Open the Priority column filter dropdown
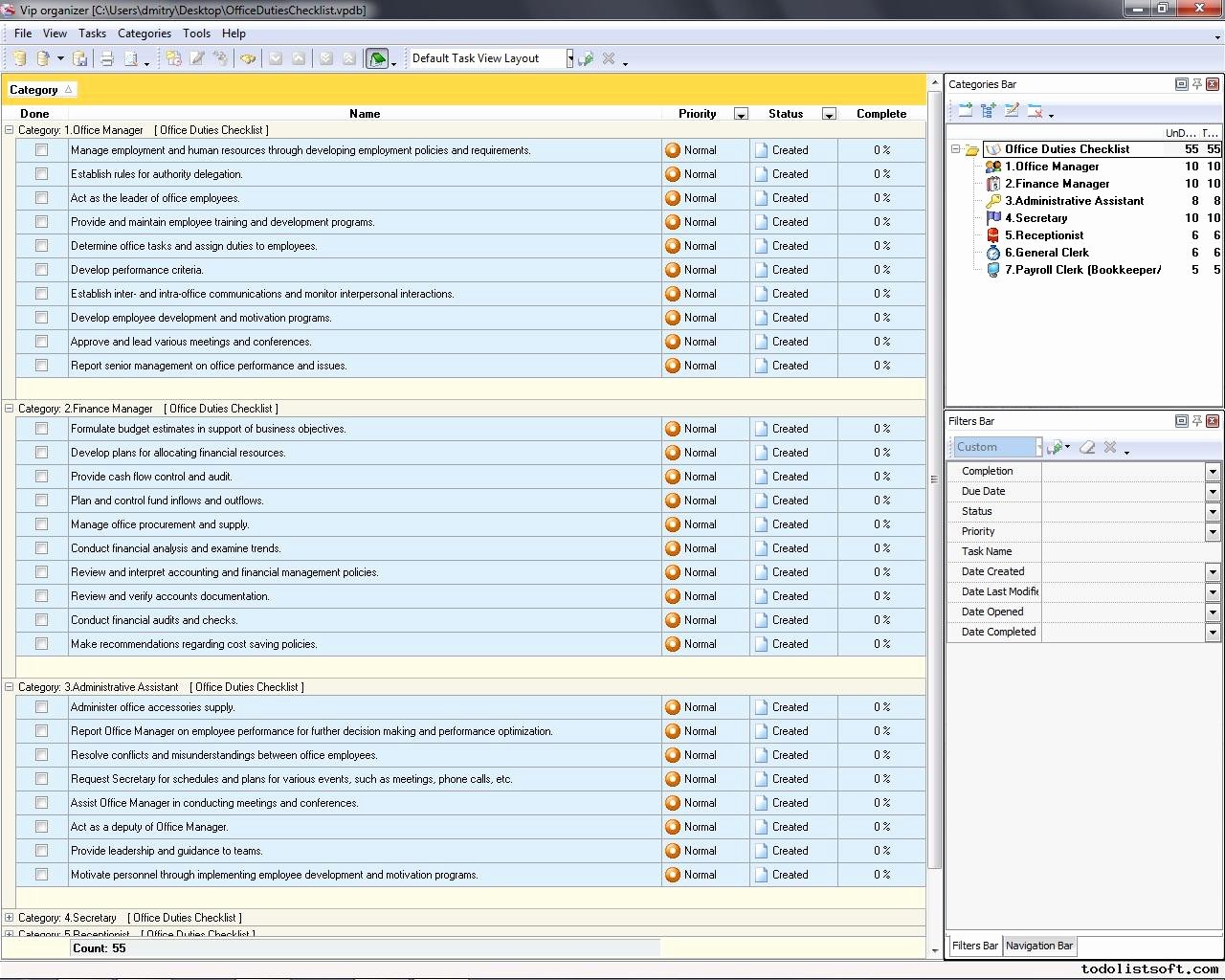1225x980 pixels. (x=741, y=114)
